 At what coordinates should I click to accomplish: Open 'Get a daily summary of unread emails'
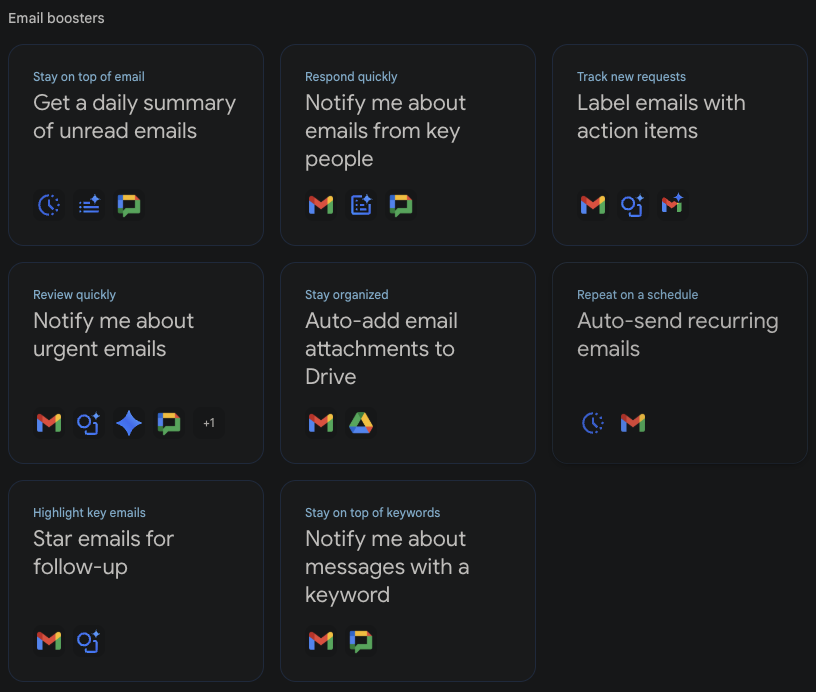(x=135, y=117)
